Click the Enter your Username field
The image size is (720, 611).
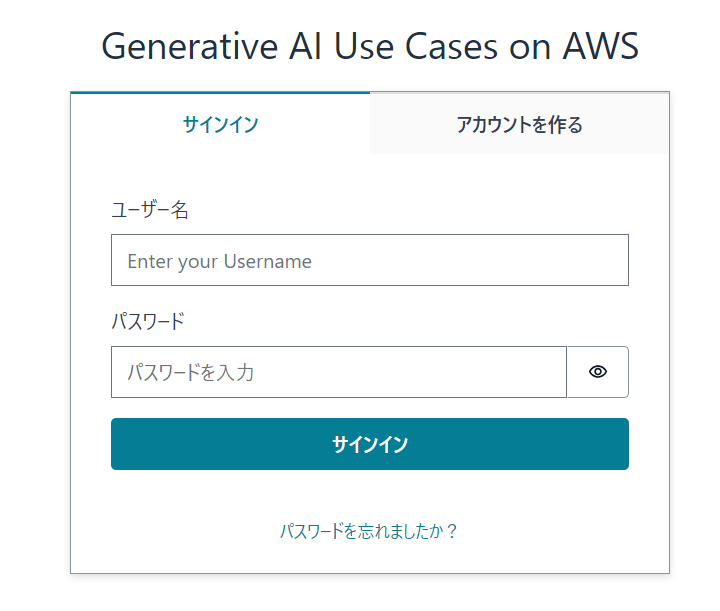(x=370, y=260)
